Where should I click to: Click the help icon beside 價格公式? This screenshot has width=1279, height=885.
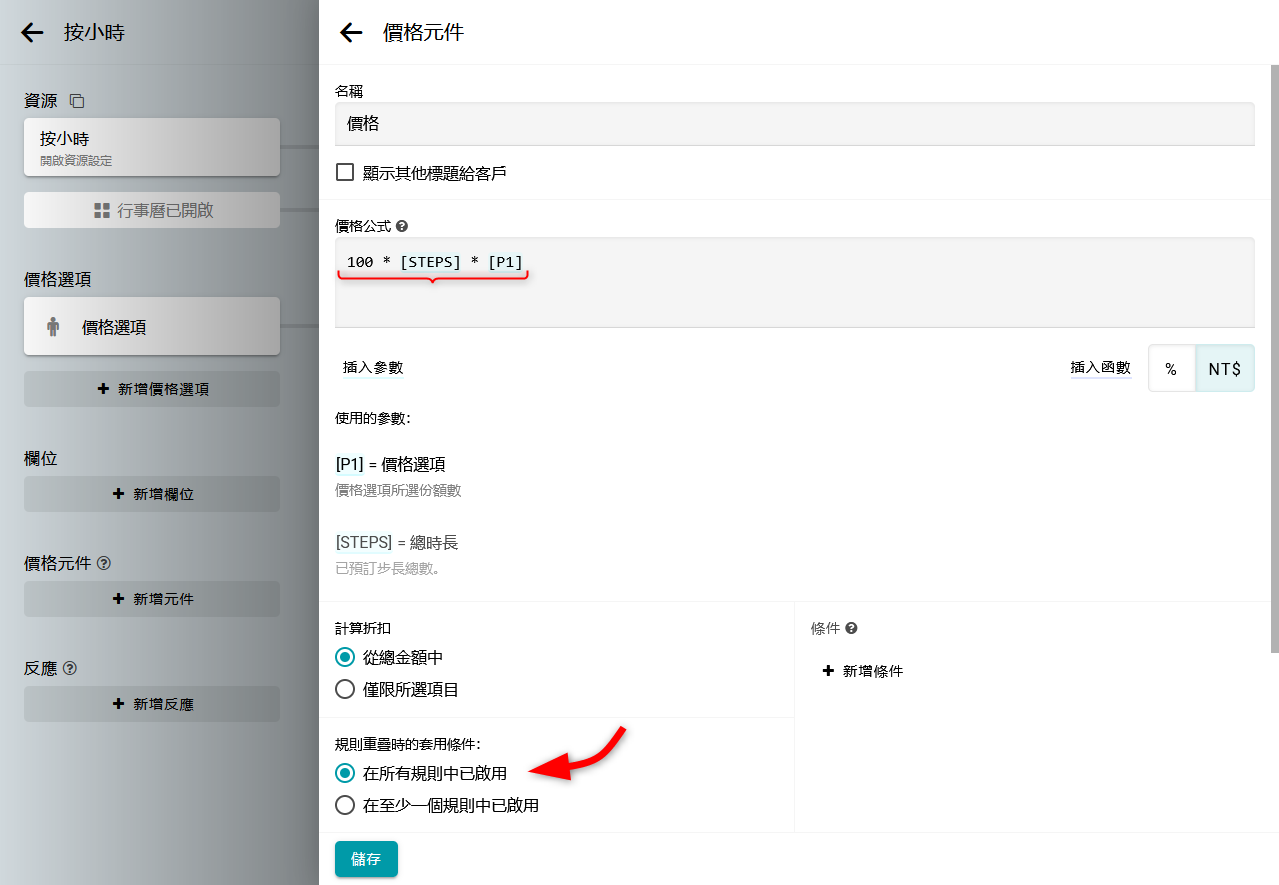pyautogui.click(x=402, y=227)
